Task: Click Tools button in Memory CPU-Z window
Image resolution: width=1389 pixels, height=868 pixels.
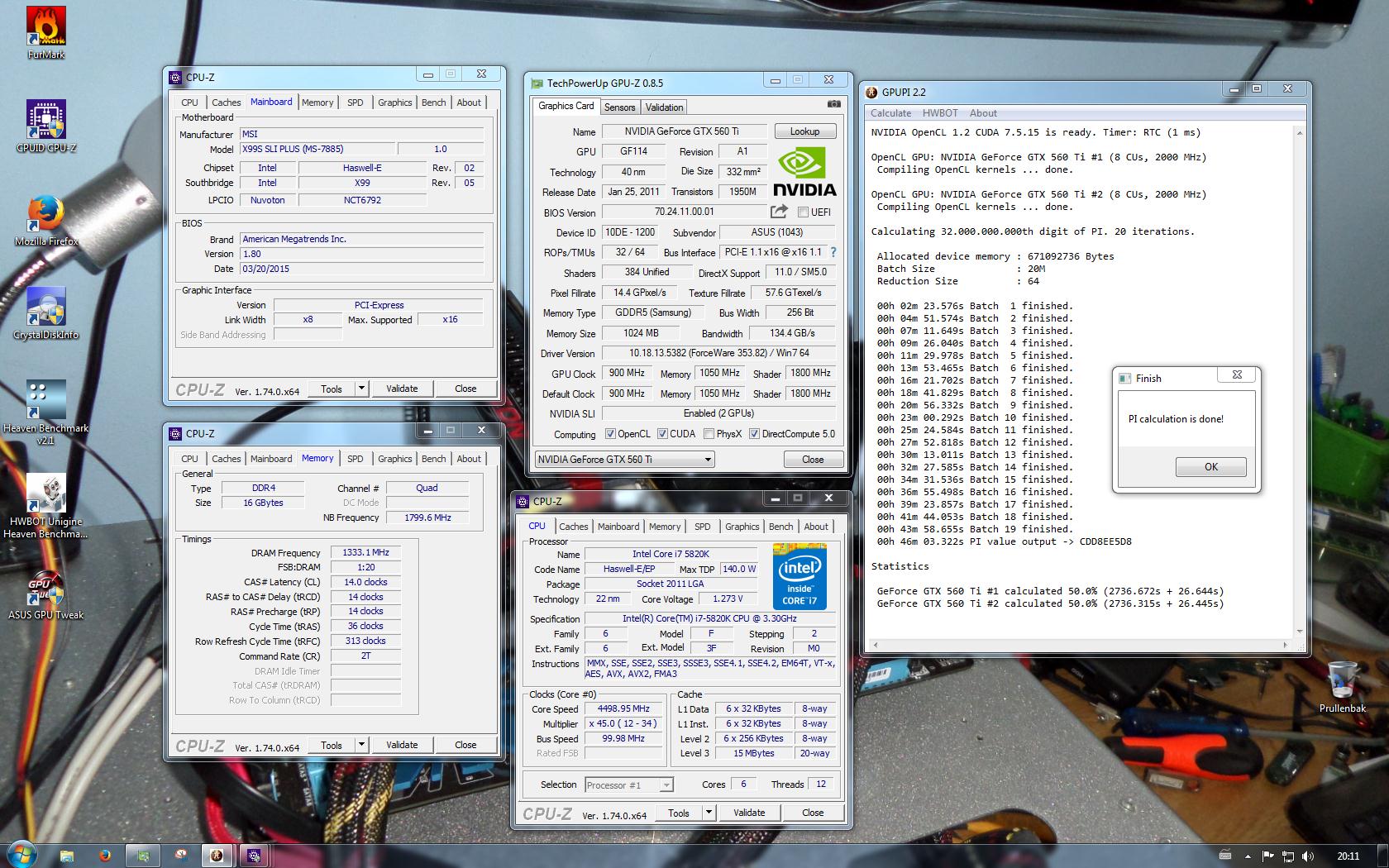Action: point(332,745)
